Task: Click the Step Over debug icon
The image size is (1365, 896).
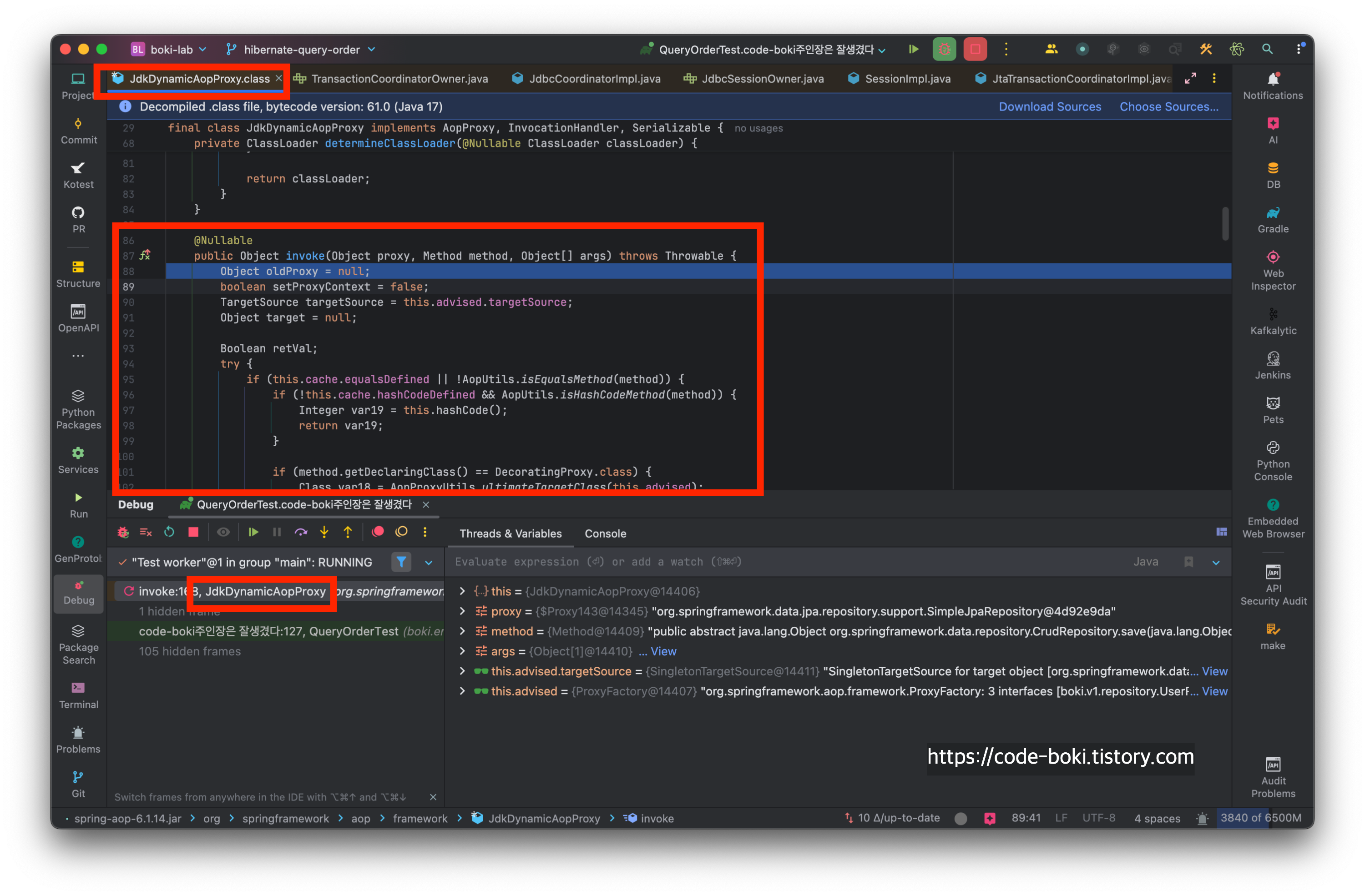Action: click(x=301, y=532)
